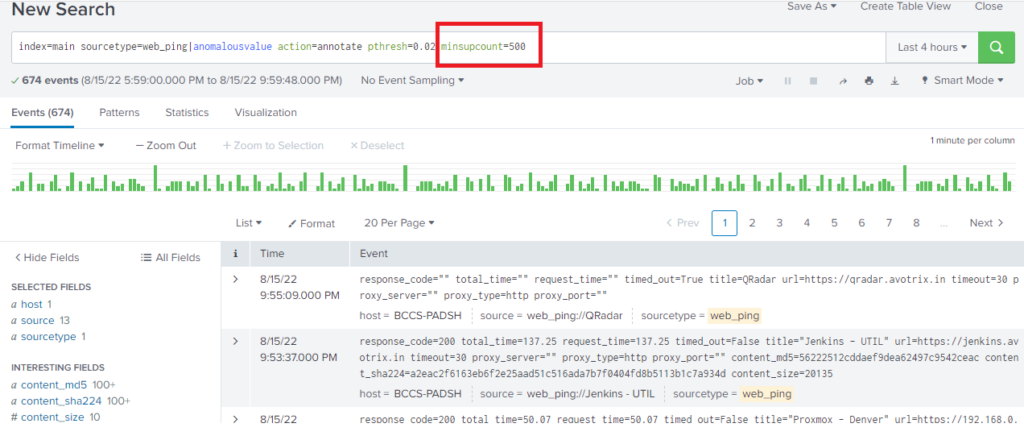Viewport: 1024px width, 440px height.
Task: Go to results page 3
Action: (779, 223)
